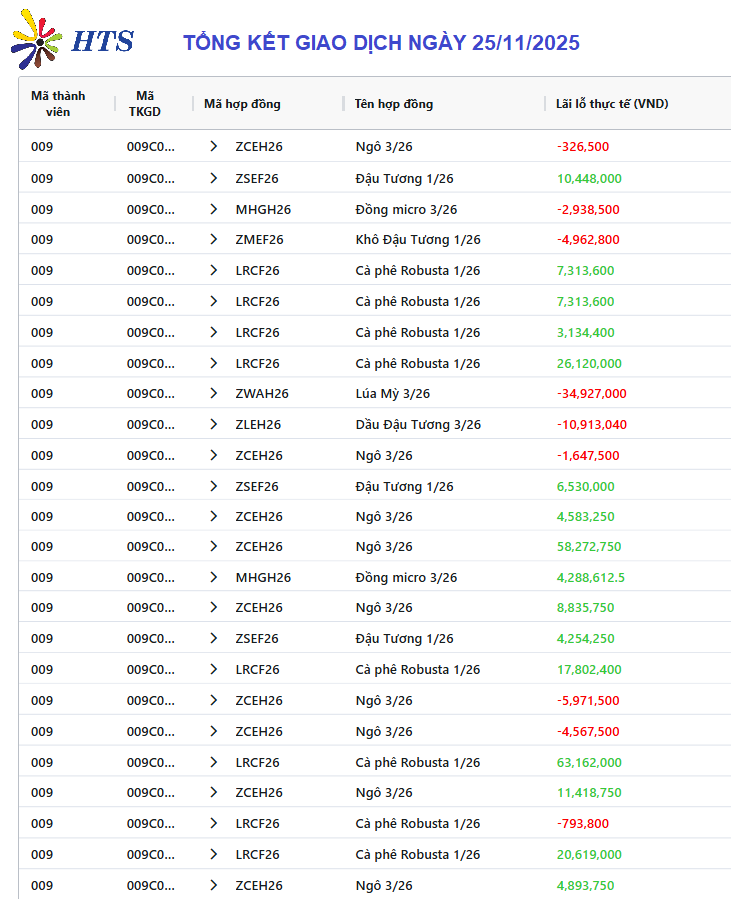
Task: Sort by Lãi lỗ thực tế (VND) header
Action: coord(612,104)
